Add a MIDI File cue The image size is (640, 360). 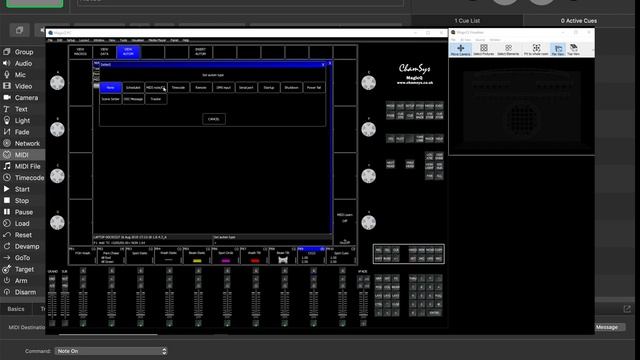22,166
